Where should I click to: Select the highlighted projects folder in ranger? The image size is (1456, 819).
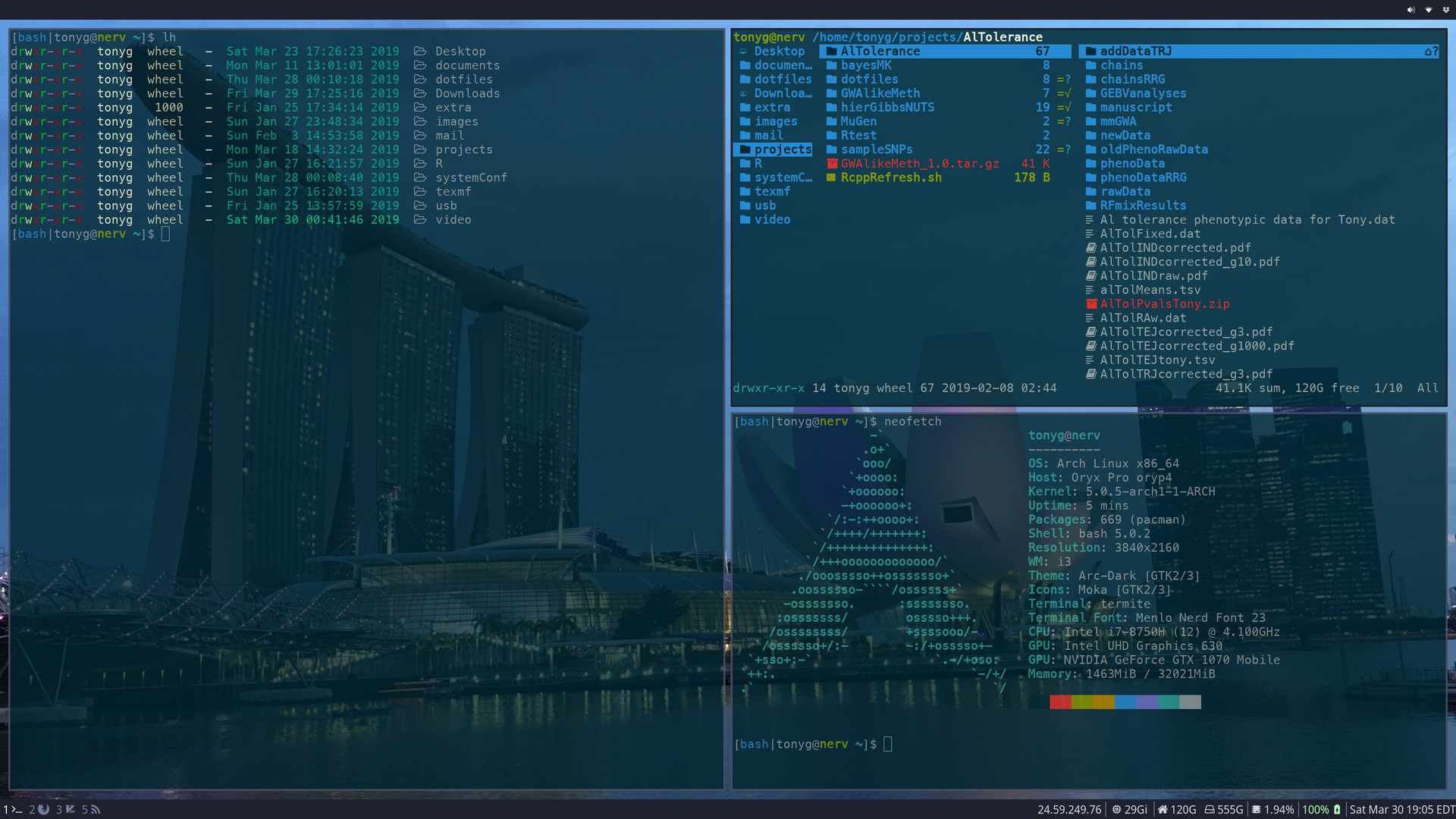(x=773, y=149)
